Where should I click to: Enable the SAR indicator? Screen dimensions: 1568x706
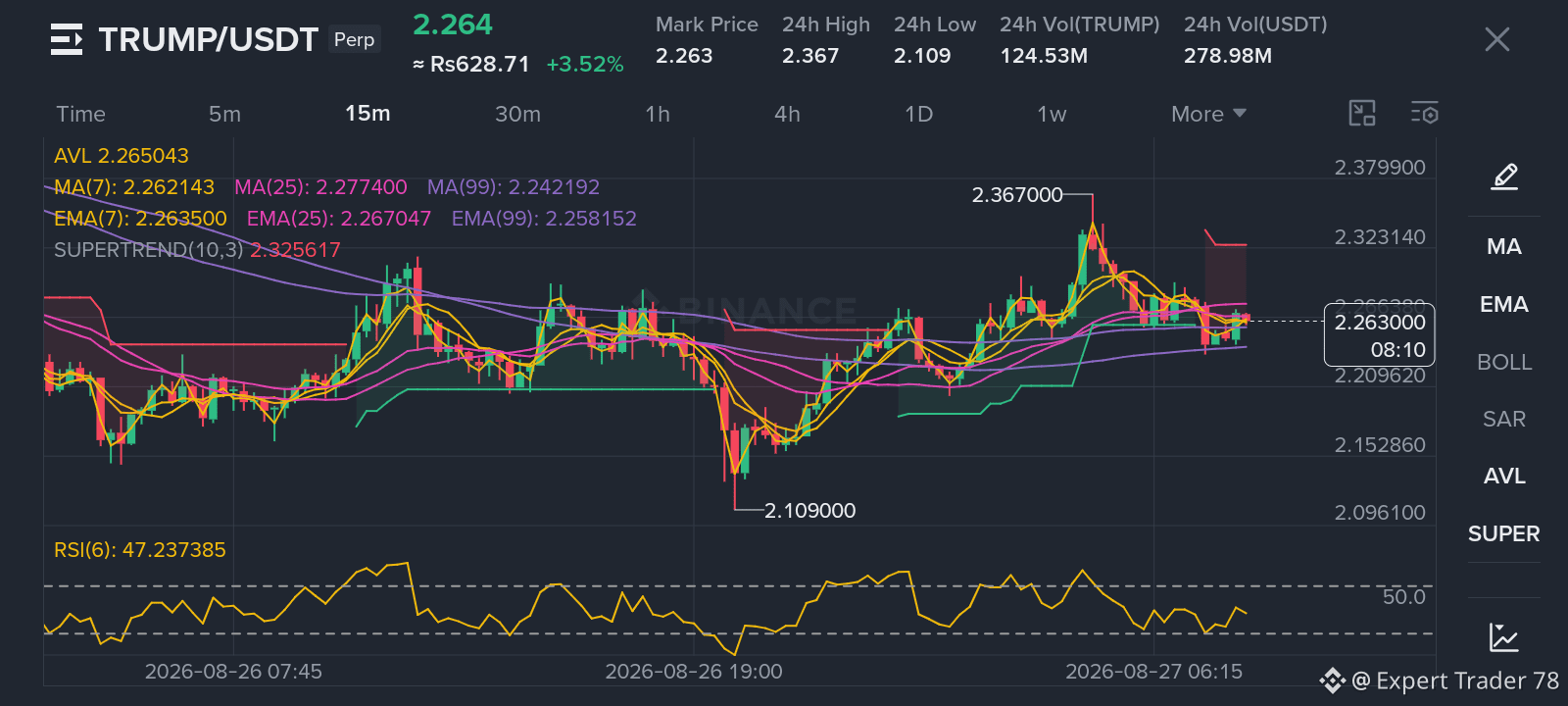[x=1504, y=420]
